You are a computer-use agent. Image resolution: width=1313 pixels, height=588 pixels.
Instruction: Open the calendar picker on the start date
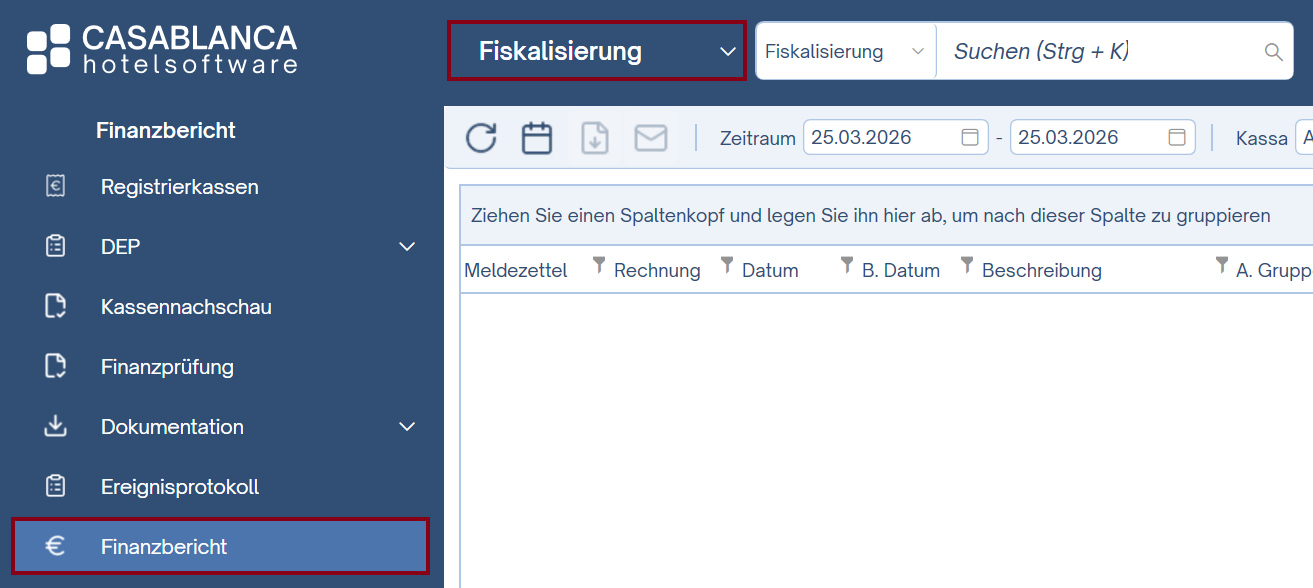point(969,137)
